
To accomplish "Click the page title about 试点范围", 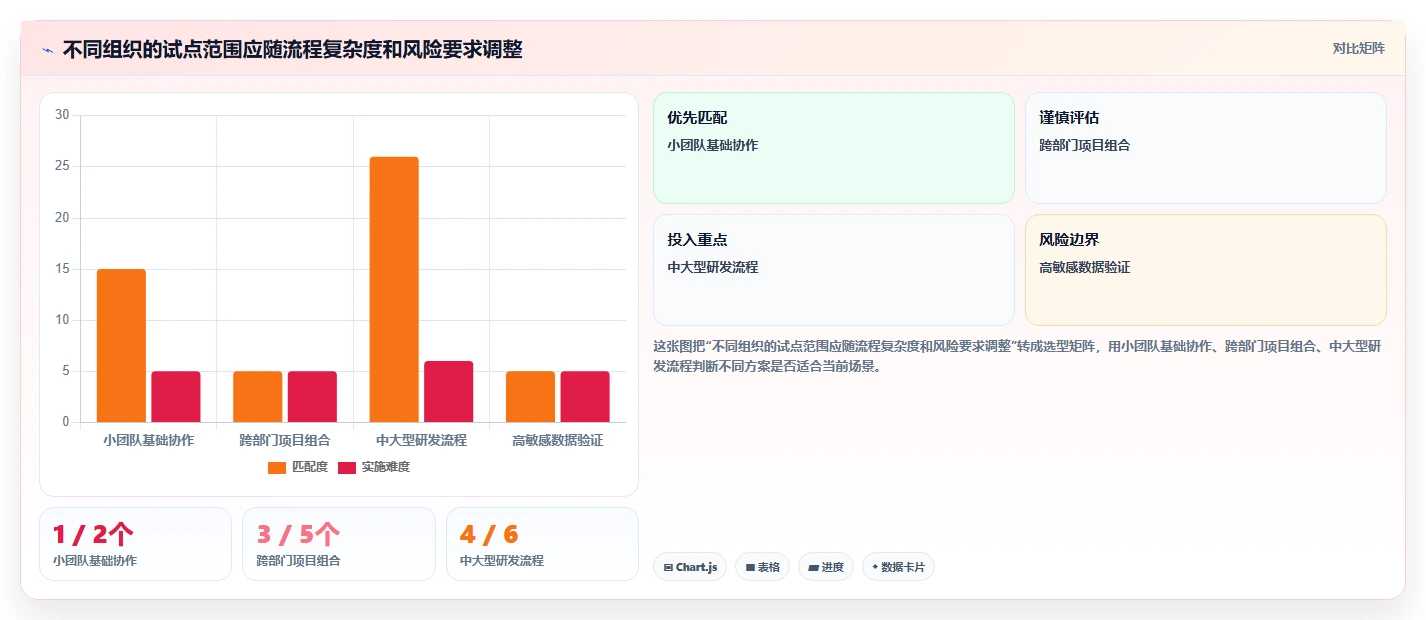I will pyautogui.click(x=292, y=49).
